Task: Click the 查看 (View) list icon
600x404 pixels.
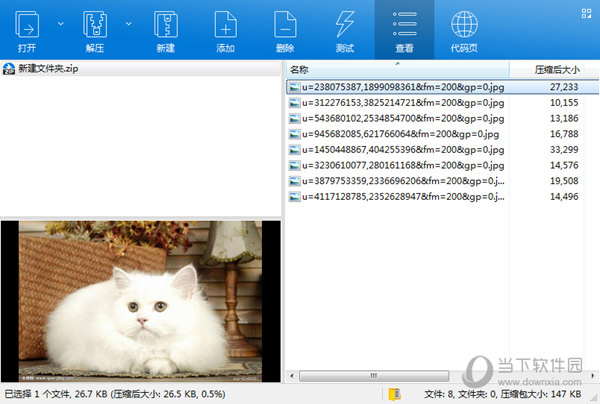Action: (x=404, y=24)
